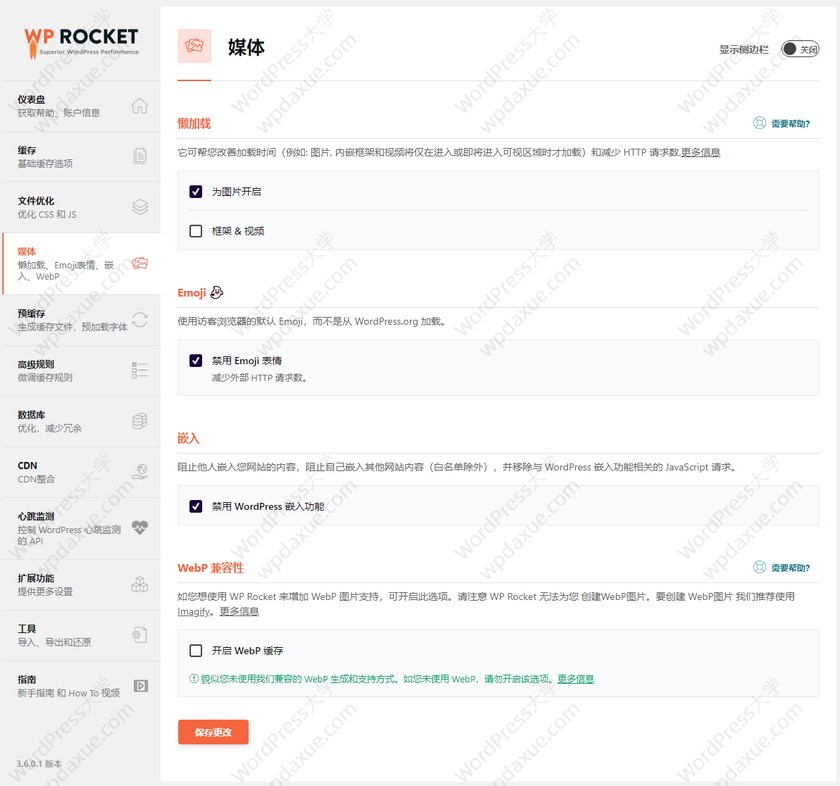Click the preload refresh arrows icon
The width and height of the screenshot is (840, 786).
(140, 319)
